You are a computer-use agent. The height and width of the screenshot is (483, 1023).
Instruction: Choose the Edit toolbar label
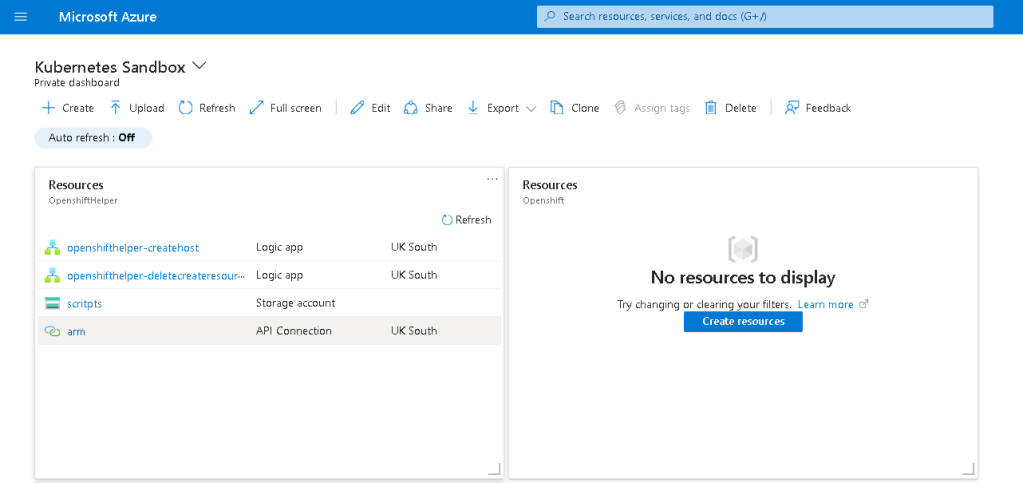[x=381, y=108]
